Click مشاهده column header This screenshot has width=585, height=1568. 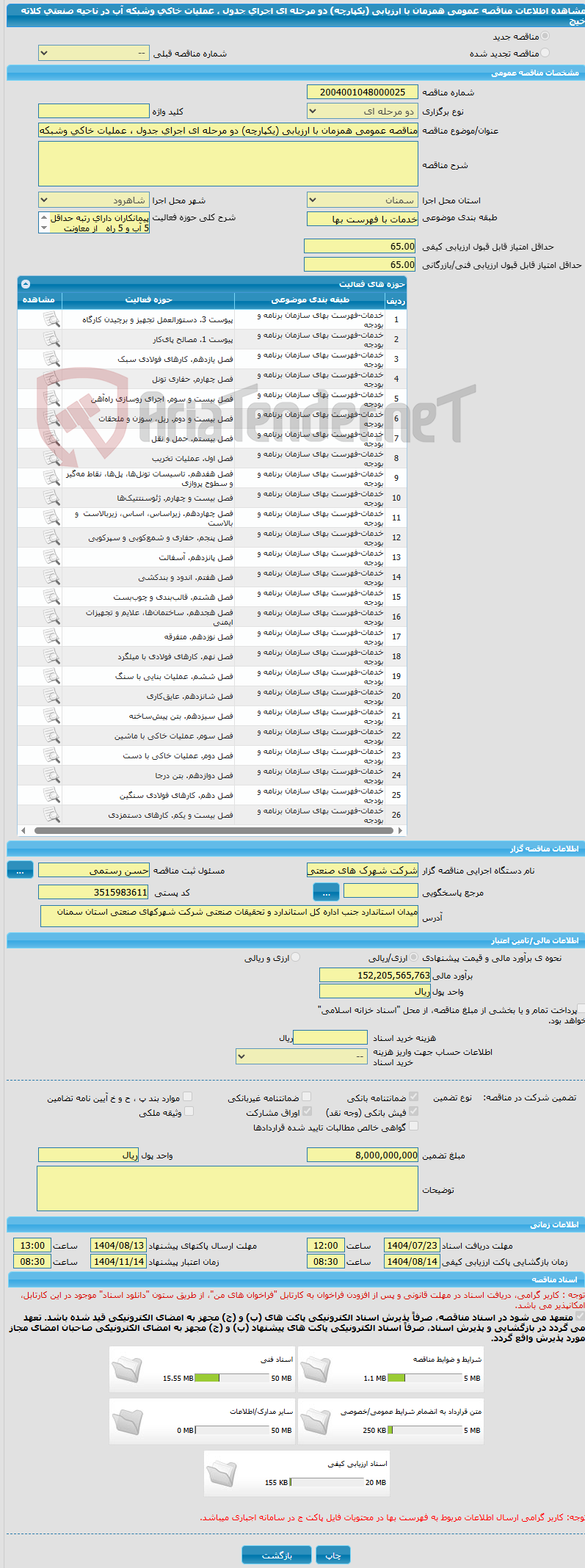pos(39,300)
